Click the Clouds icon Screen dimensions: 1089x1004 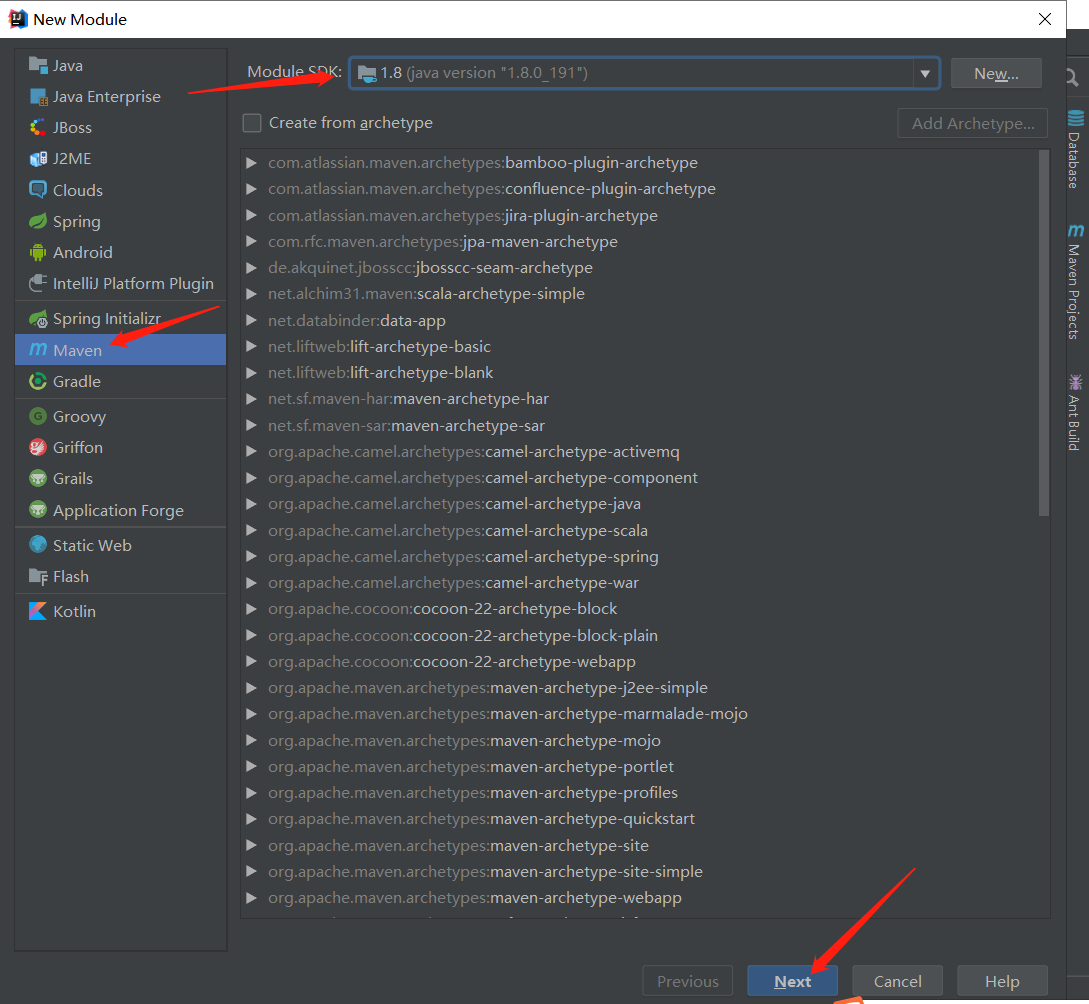point(38,190)
